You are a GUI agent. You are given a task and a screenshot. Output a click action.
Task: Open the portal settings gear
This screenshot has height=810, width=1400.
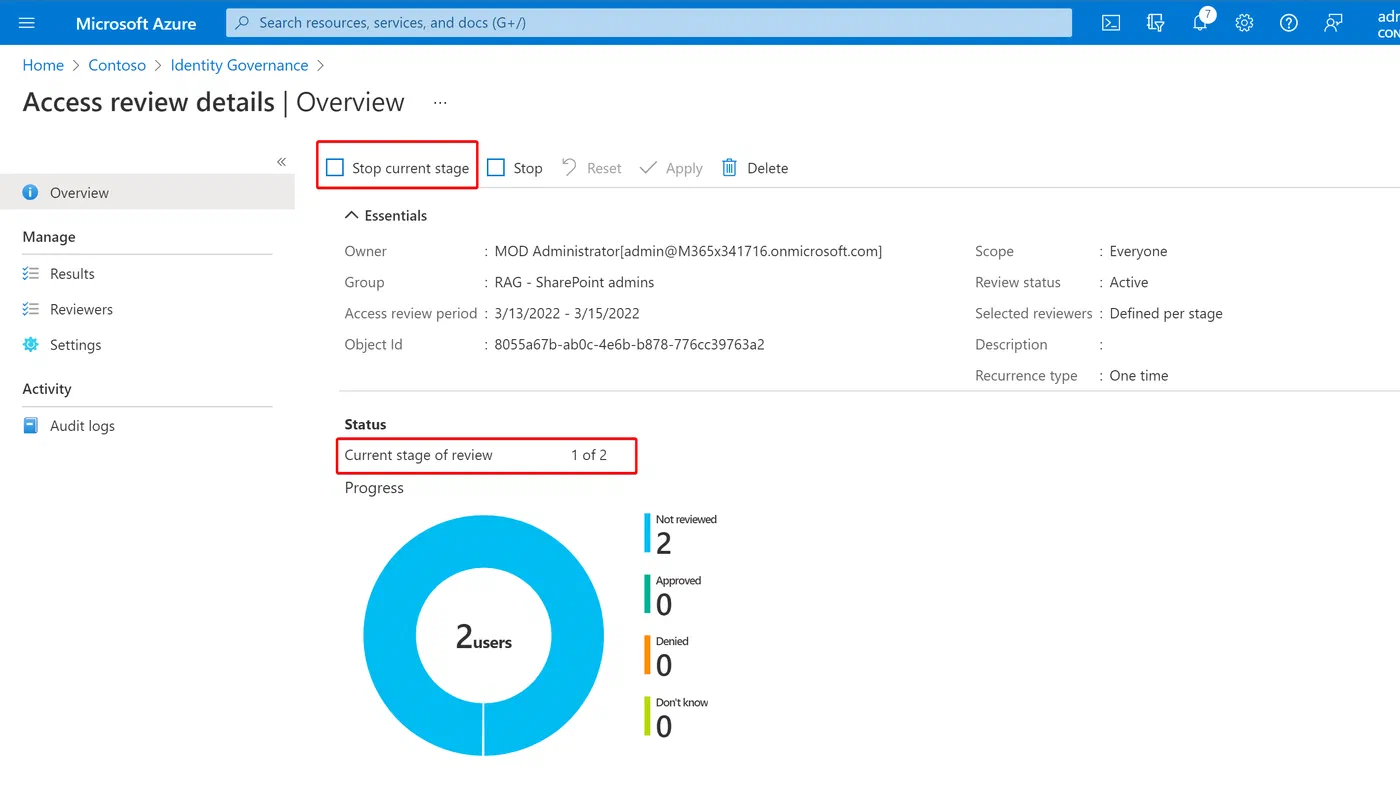[1244, 23]
